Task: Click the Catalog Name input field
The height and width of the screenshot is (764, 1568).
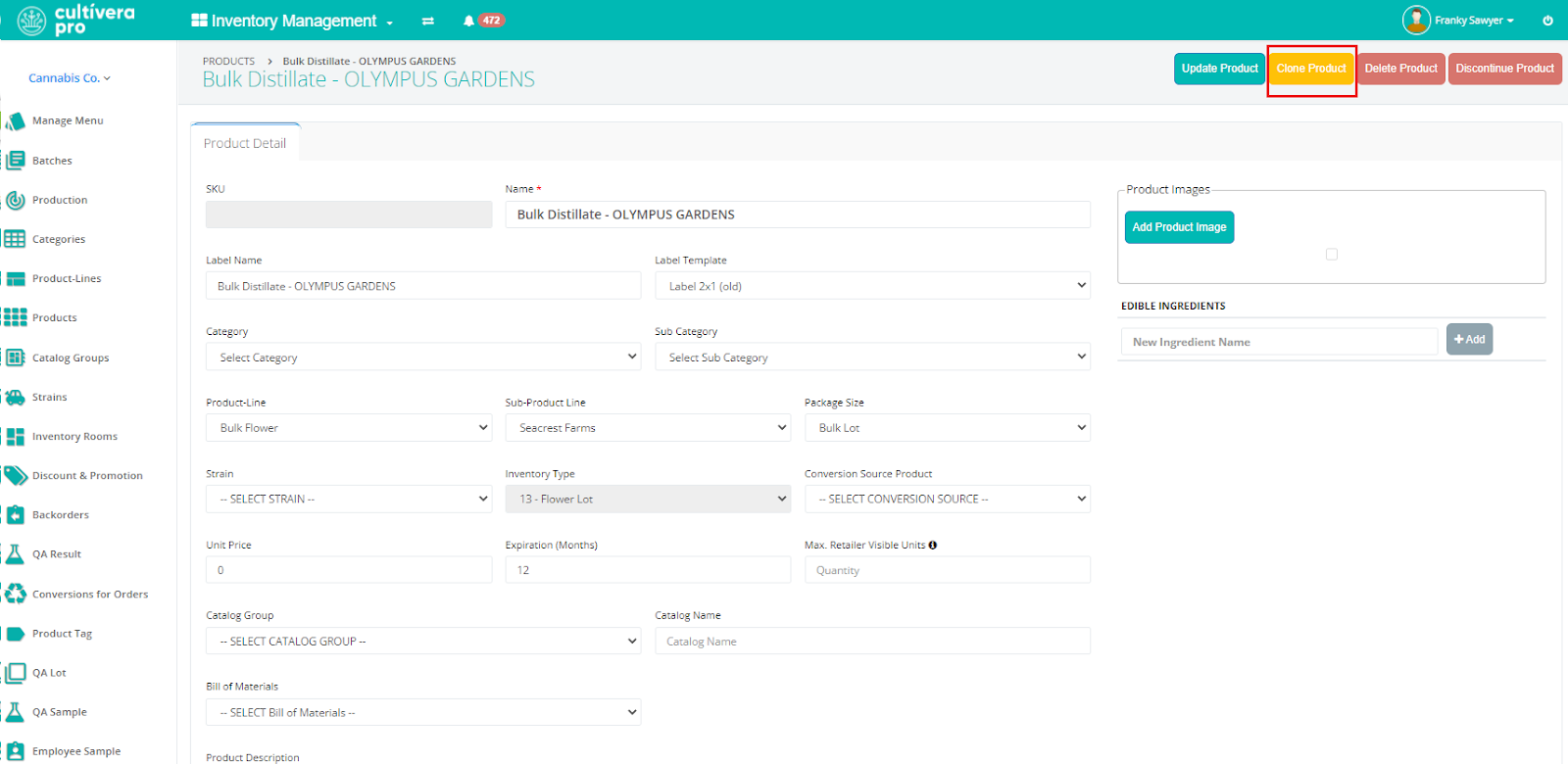Action: 872,641
